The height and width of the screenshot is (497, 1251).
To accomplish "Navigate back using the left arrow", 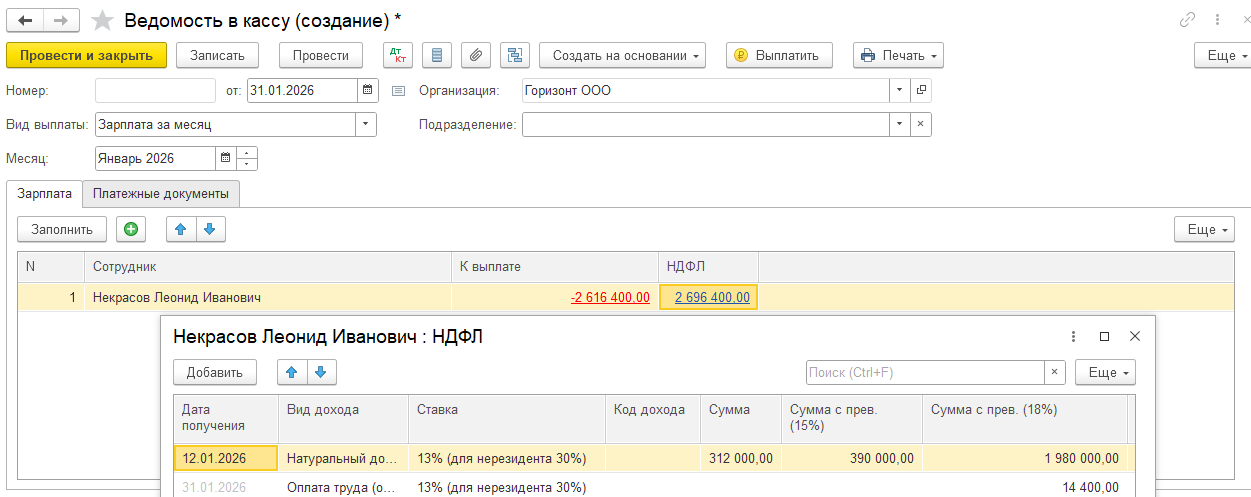I will (26, 20).
